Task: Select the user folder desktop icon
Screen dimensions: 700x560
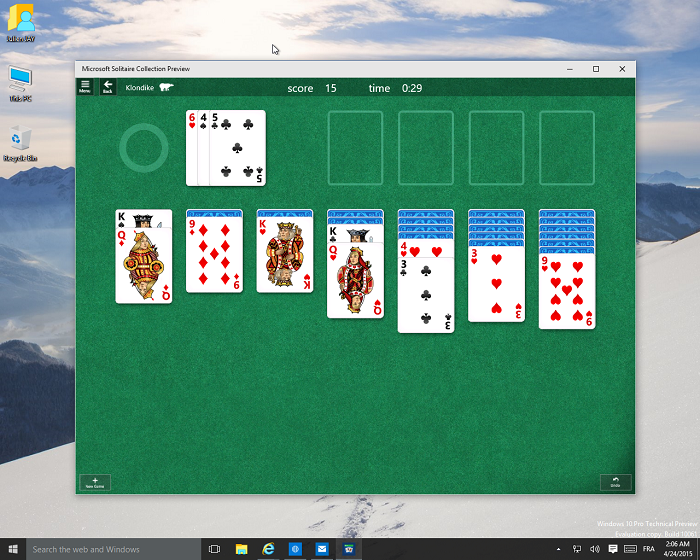Action: point(21,23)
